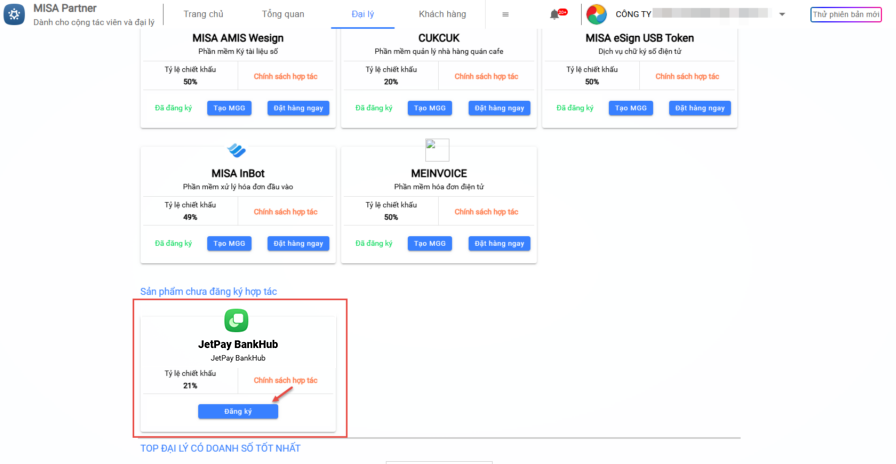
Task: Click Tạo MGG for CUKCUK
Action: click(x=430, y=108)
